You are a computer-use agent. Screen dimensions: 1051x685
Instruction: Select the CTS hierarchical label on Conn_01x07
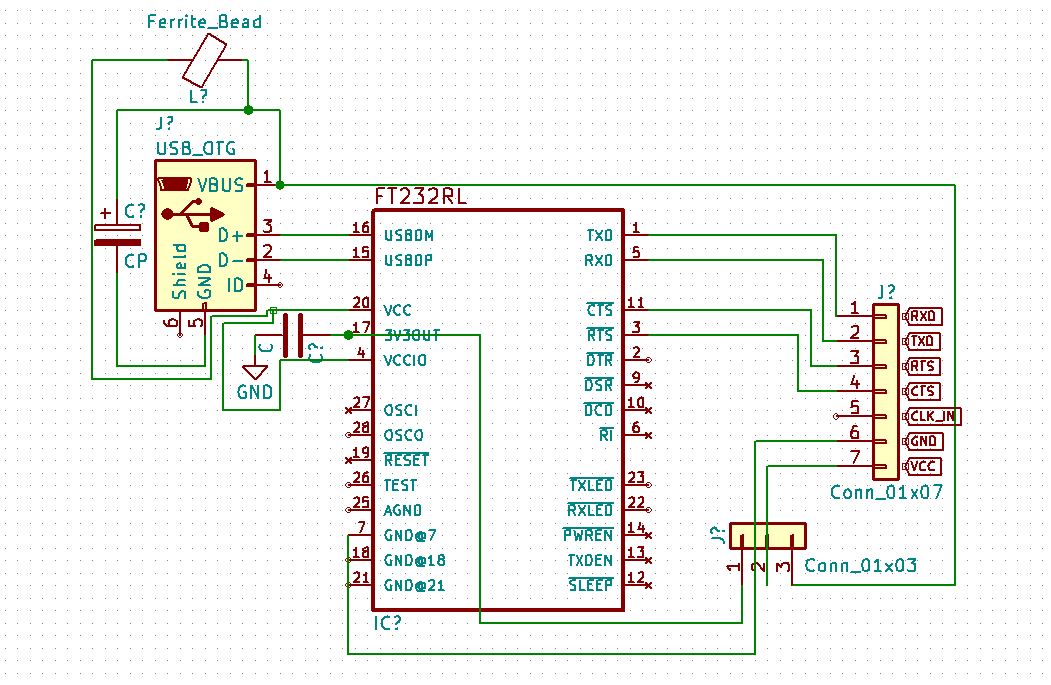[x=922, y=391]
